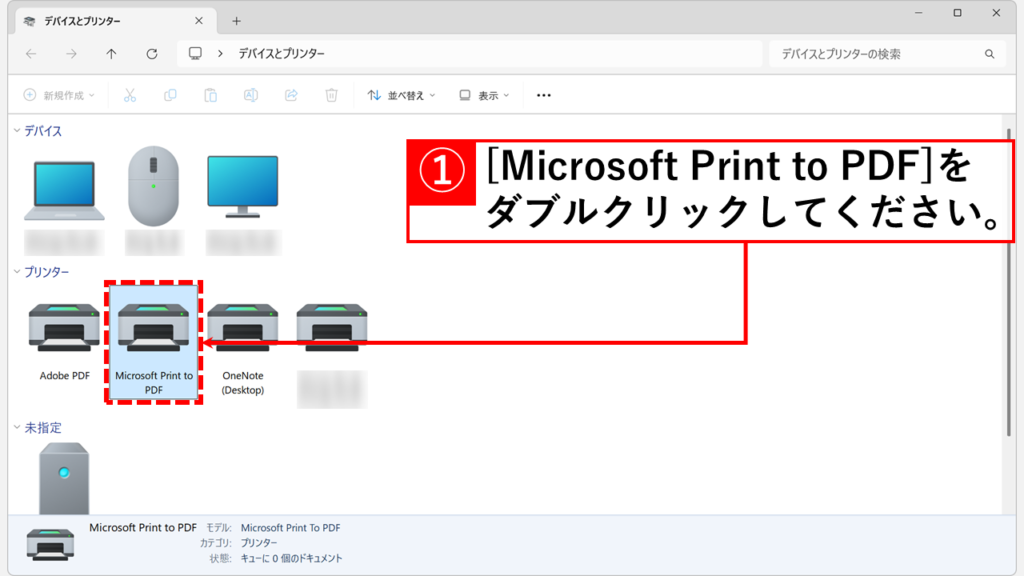1024x576 pixels.
Task: Click the 'プリンター' category value in details
Action: [x=259, y=543]
